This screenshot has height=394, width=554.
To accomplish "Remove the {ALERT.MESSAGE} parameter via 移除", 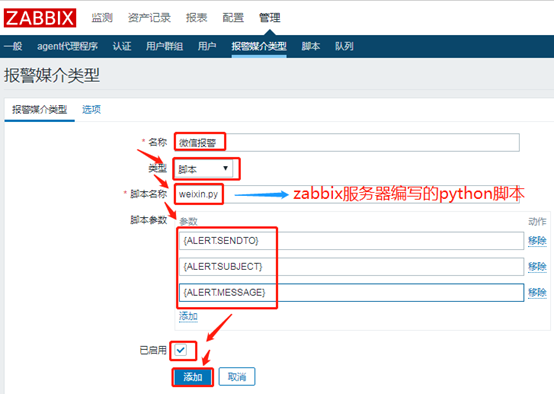I will [537, 292].
